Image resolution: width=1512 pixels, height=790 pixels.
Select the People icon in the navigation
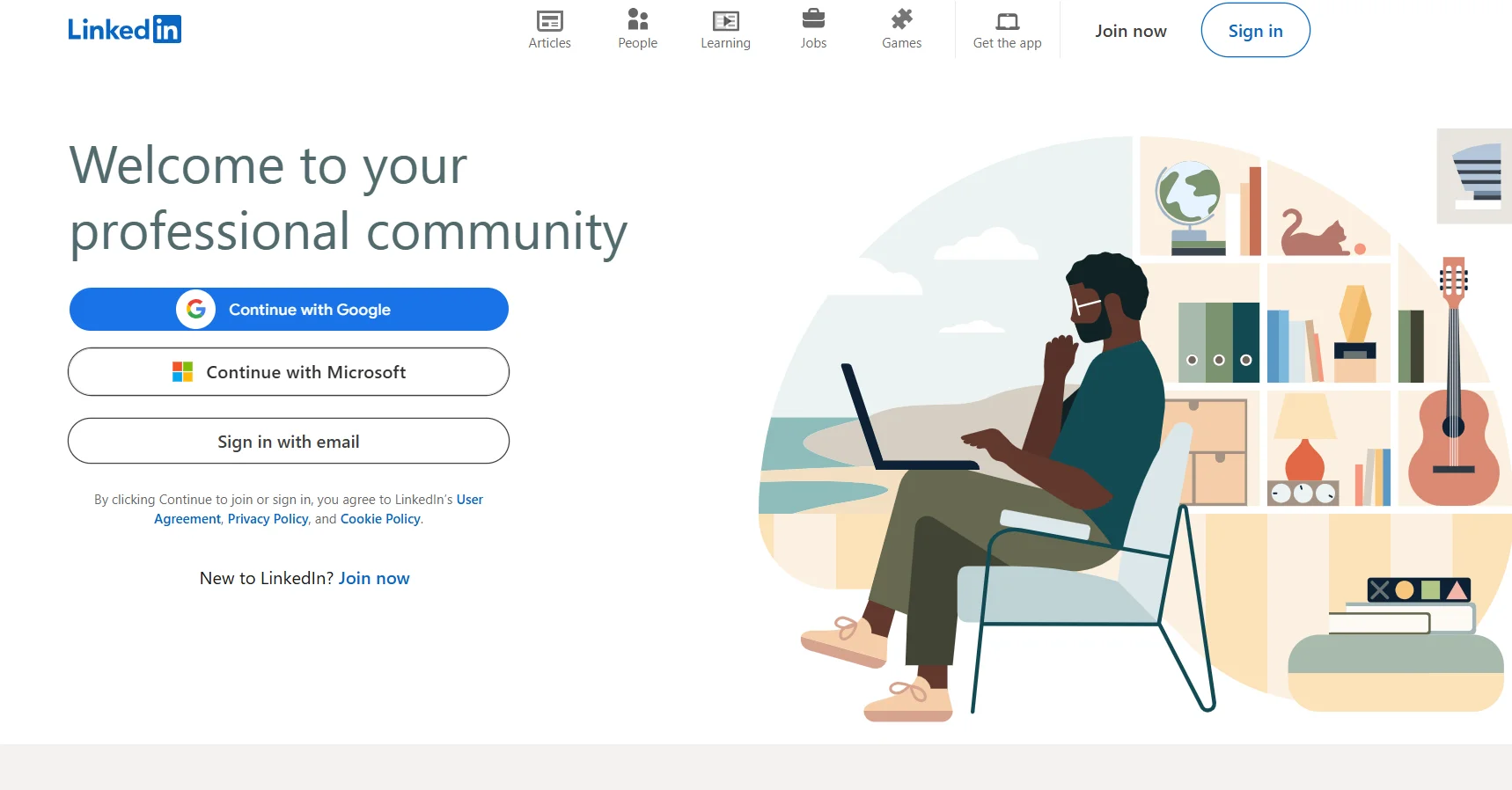point(637,19)
